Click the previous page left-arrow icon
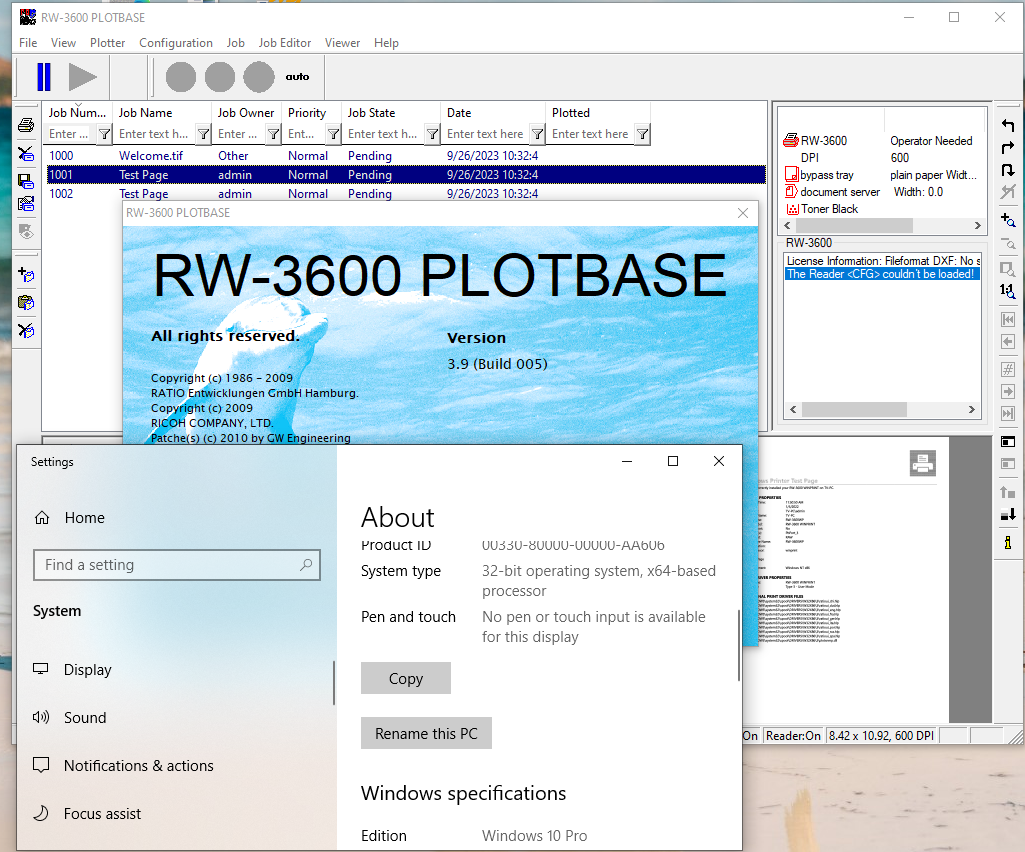The image size is (1025, 852). (1008, 342)
